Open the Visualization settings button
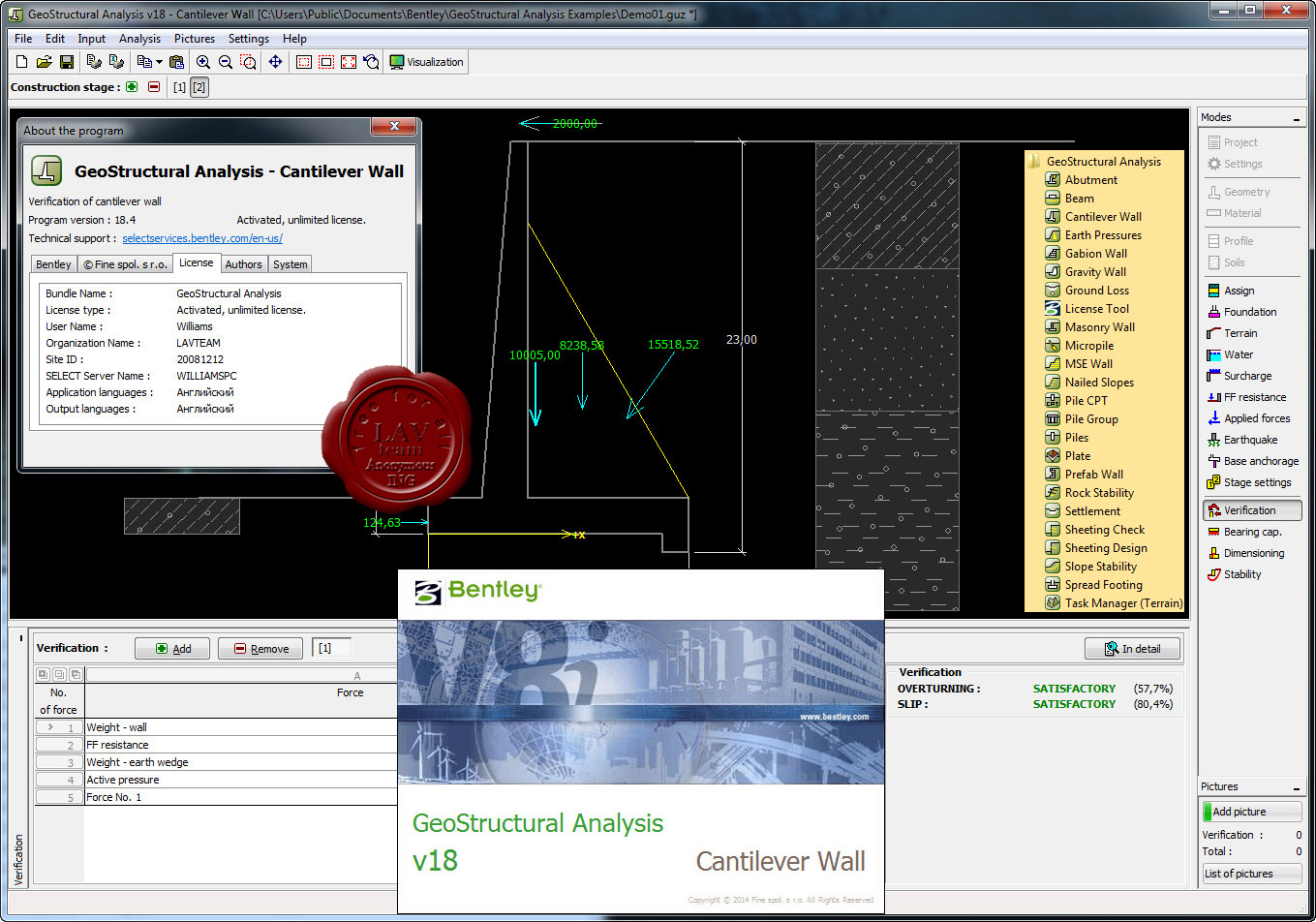 tap(426, 62)
